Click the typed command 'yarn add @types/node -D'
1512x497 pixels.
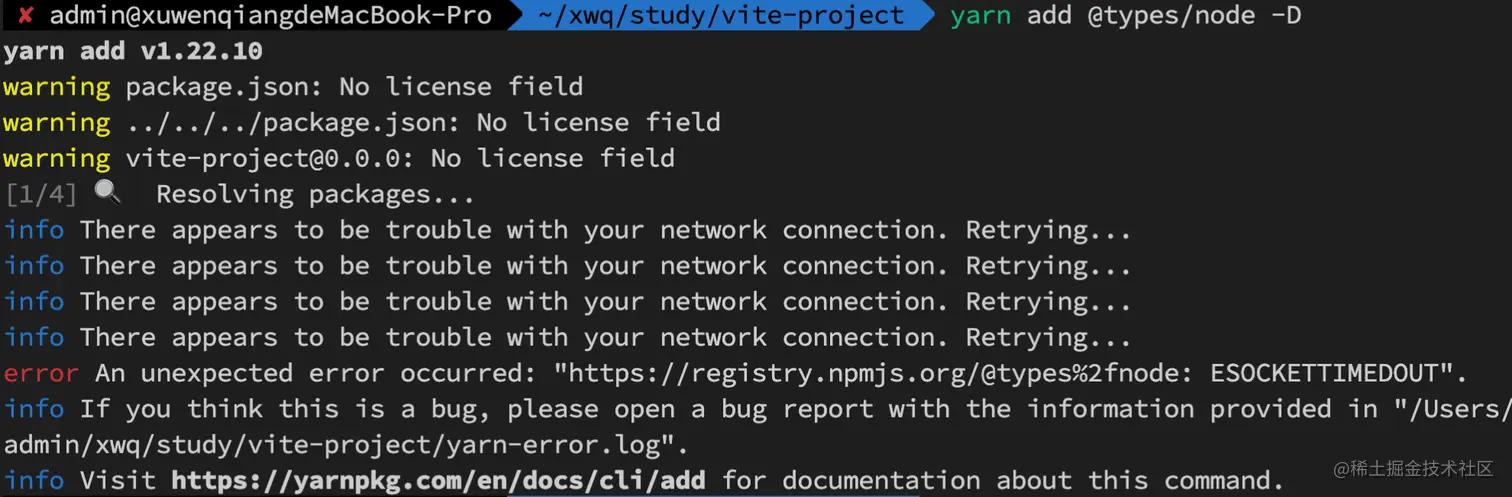point(1125,15)
